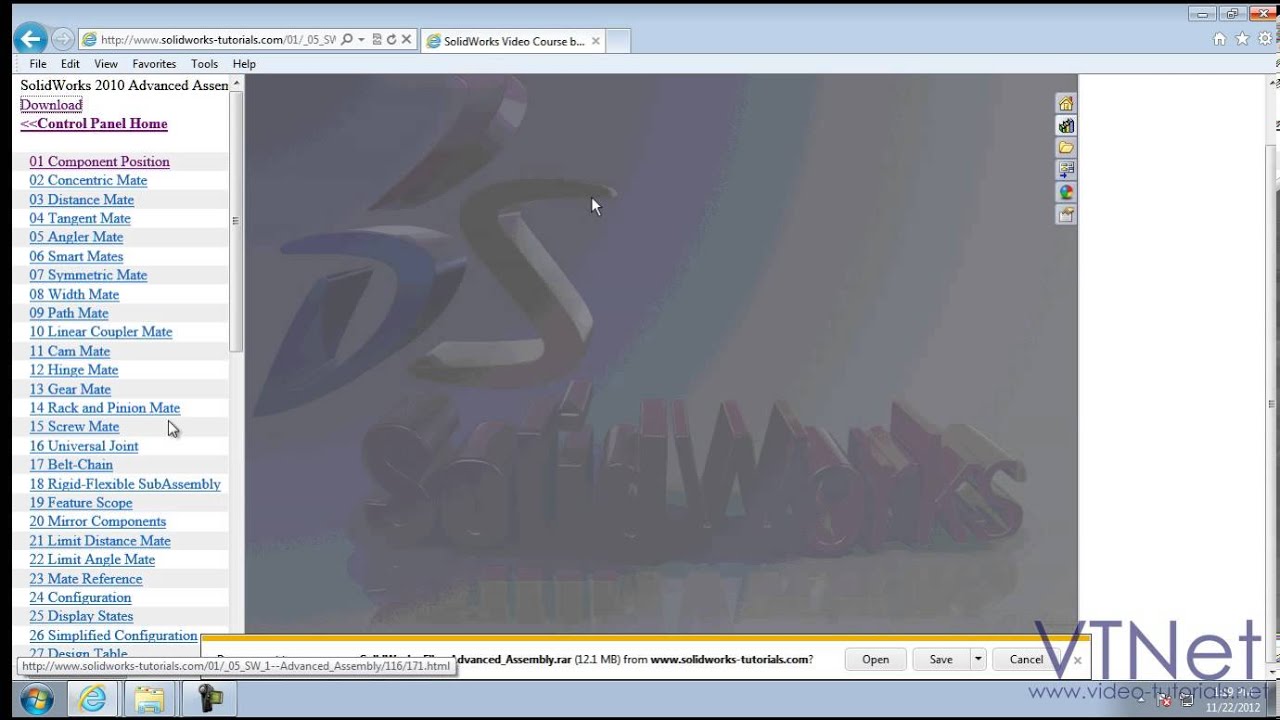
Task: Open 10 Linear Coupler Mate lesson
Action: (100, 332)
